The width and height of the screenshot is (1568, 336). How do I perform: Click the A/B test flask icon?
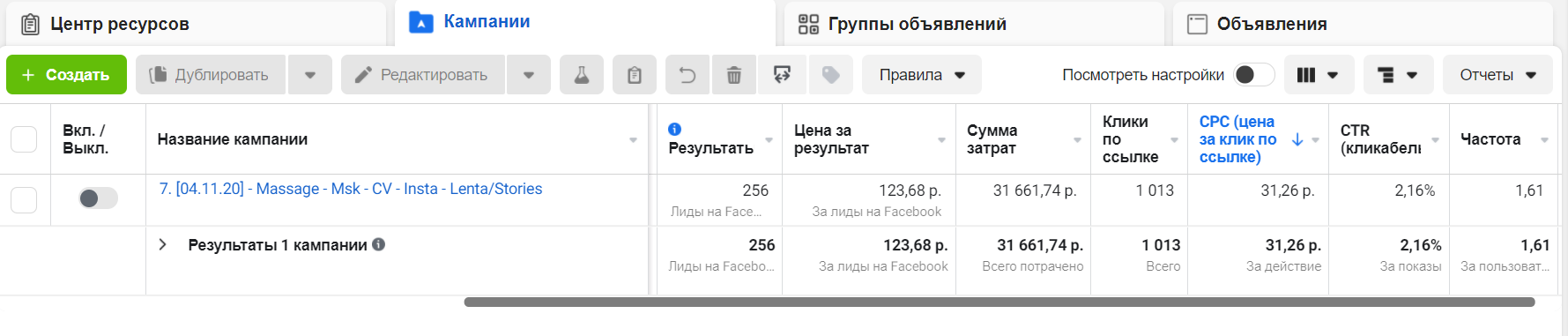coord(582,75)
